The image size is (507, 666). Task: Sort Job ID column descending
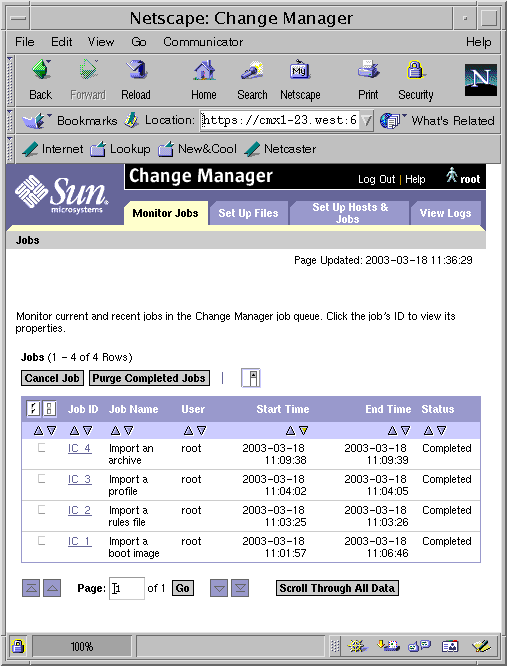[87, 431]
